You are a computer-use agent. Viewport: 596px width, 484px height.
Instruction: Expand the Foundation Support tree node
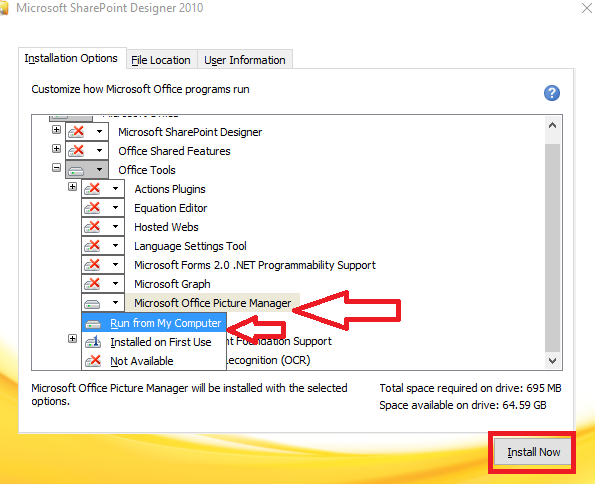pyautogui.click(x=72, y=339)
